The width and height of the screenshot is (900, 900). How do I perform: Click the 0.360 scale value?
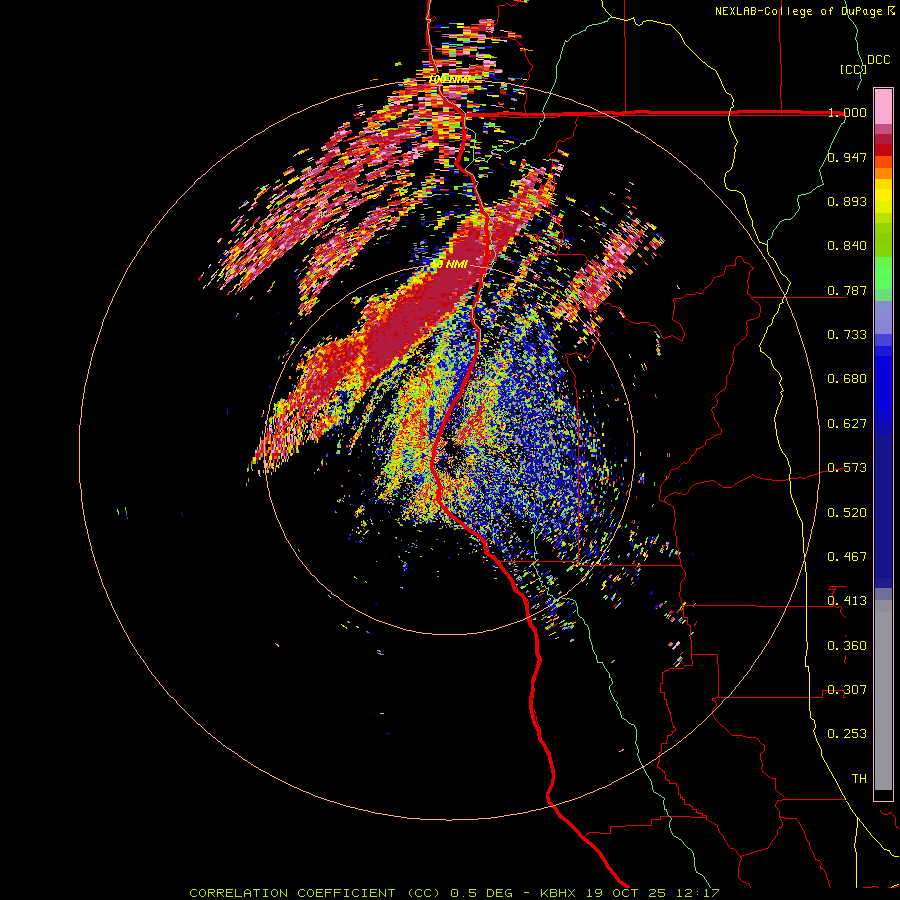tap(847, 645)
